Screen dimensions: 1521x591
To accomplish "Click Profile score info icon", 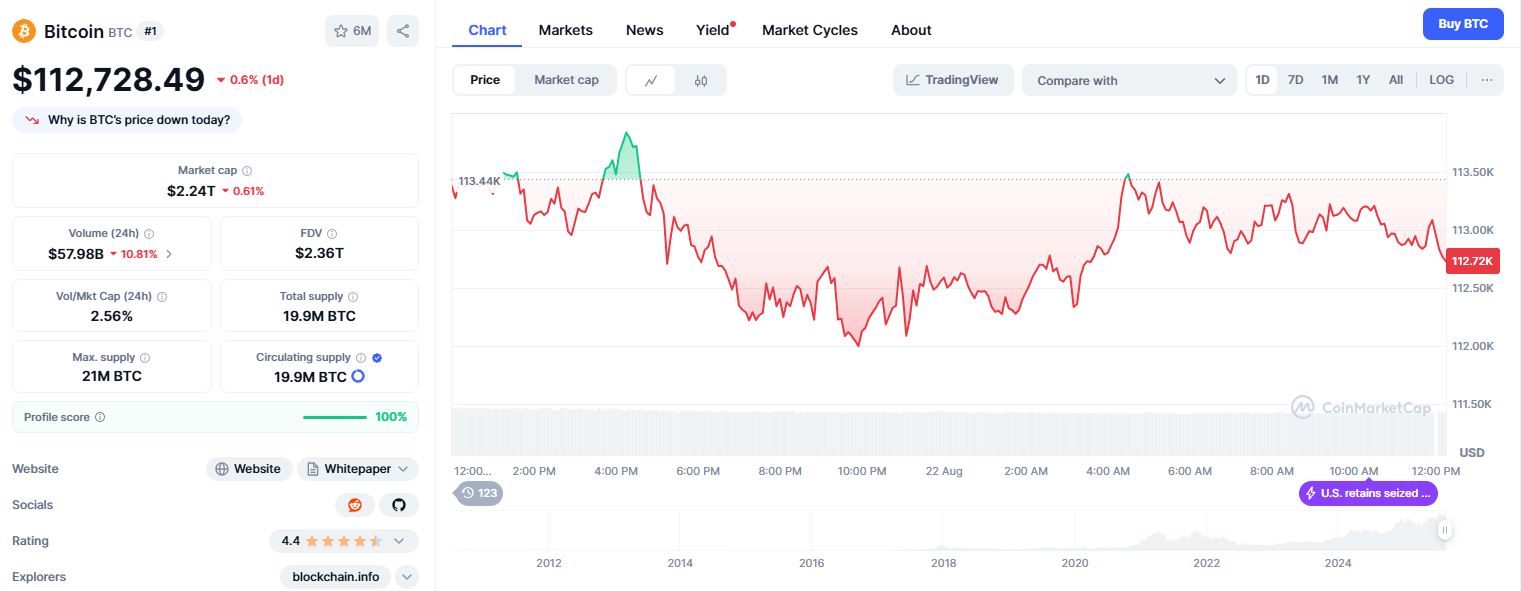I will pyautogui.click(x=100, y=417).
